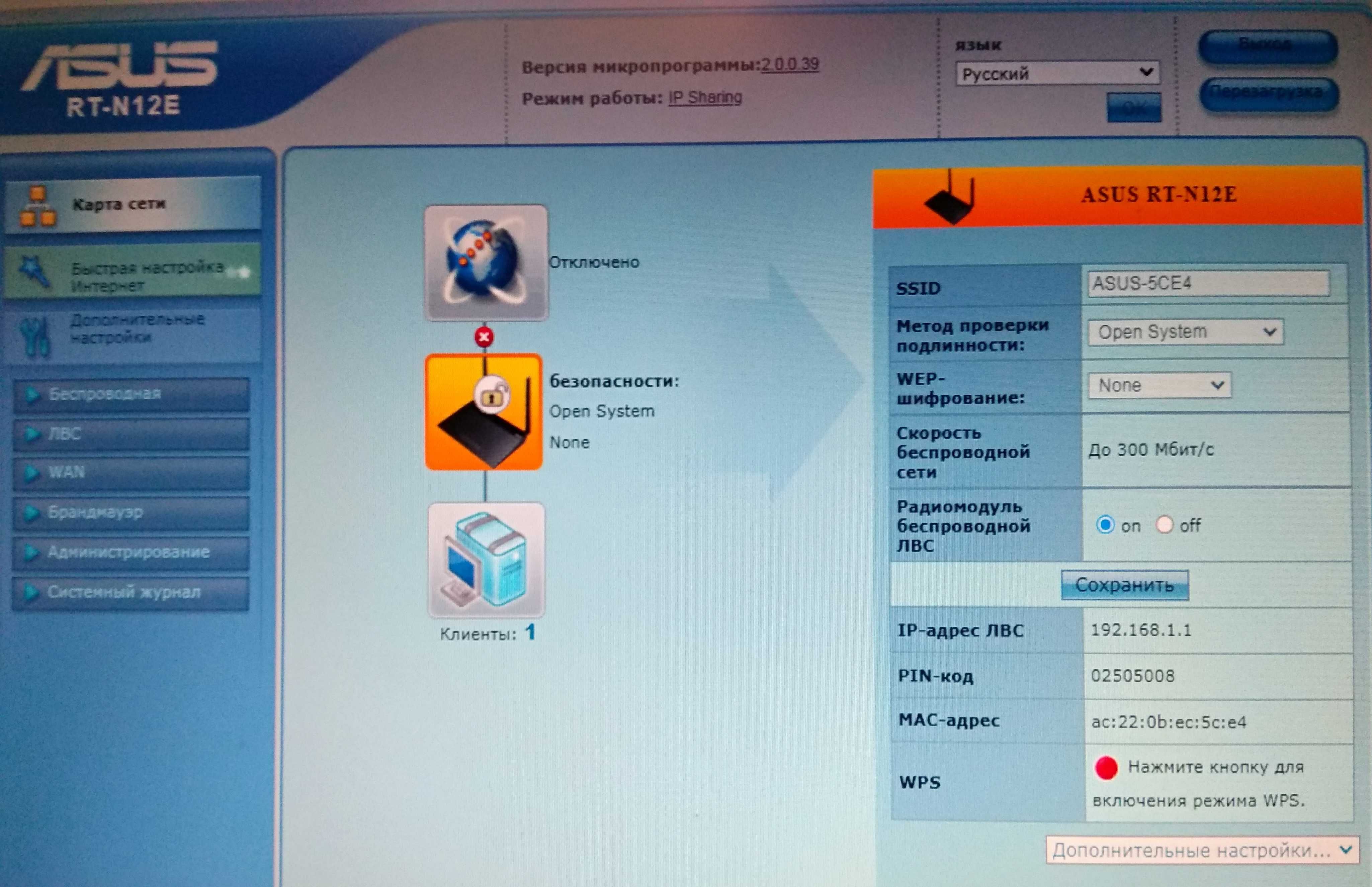Turn wireless radio off

[x=1164, y=525]
